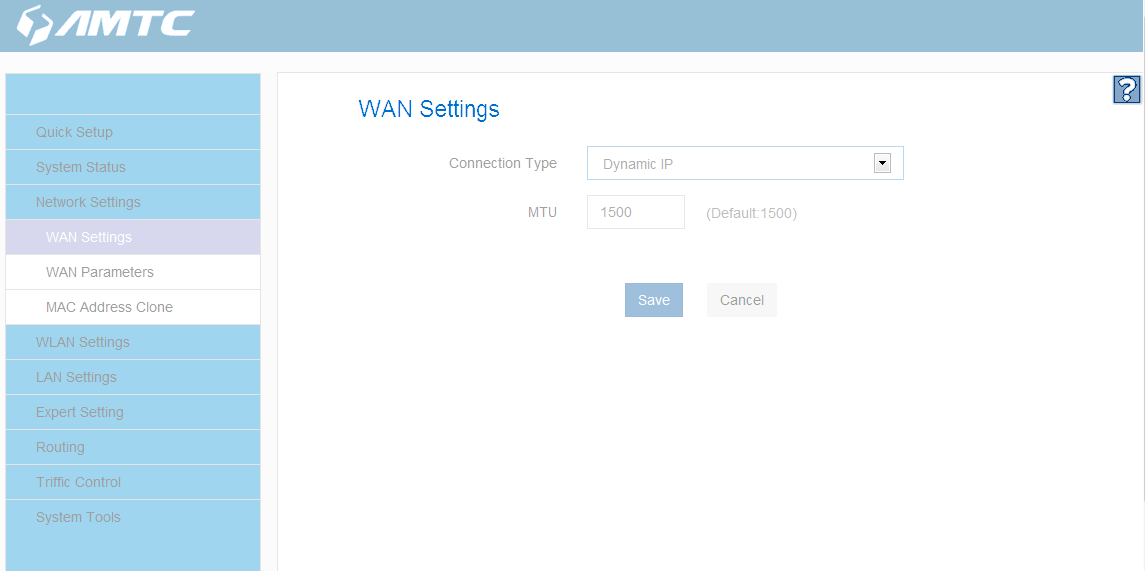
Task: Open the help question mark icon
Action: pos(1127,90)
